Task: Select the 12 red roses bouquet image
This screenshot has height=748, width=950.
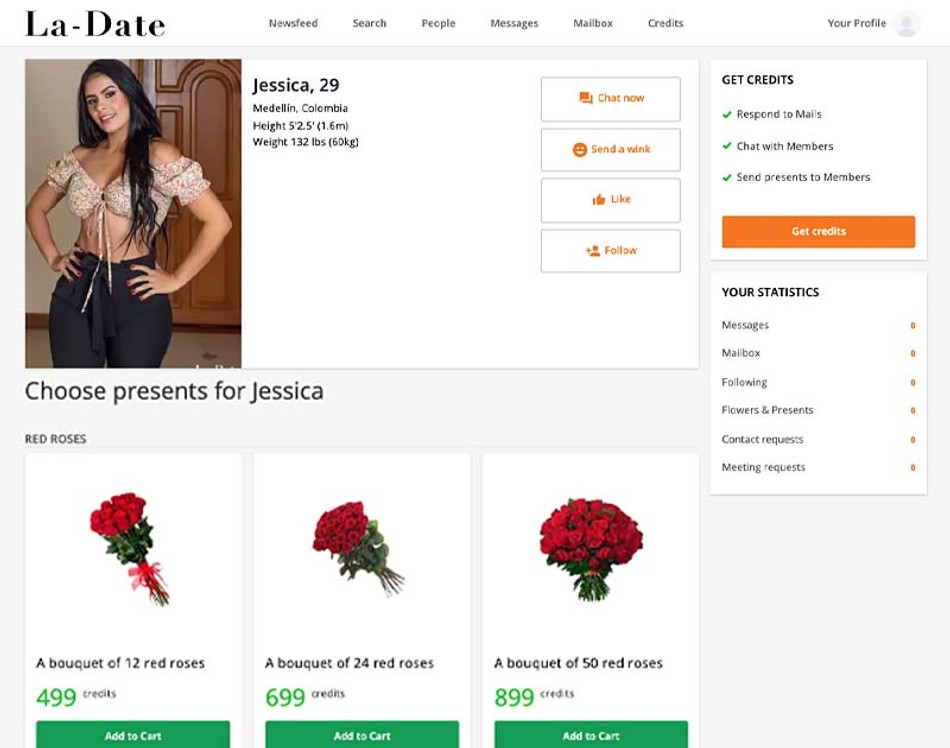Action: tap(130, 548)
